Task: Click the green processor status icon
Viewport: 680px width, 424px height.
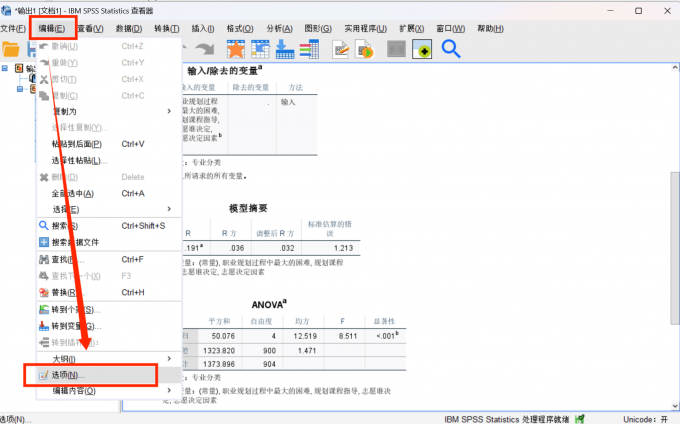Action: click(579, 419)
